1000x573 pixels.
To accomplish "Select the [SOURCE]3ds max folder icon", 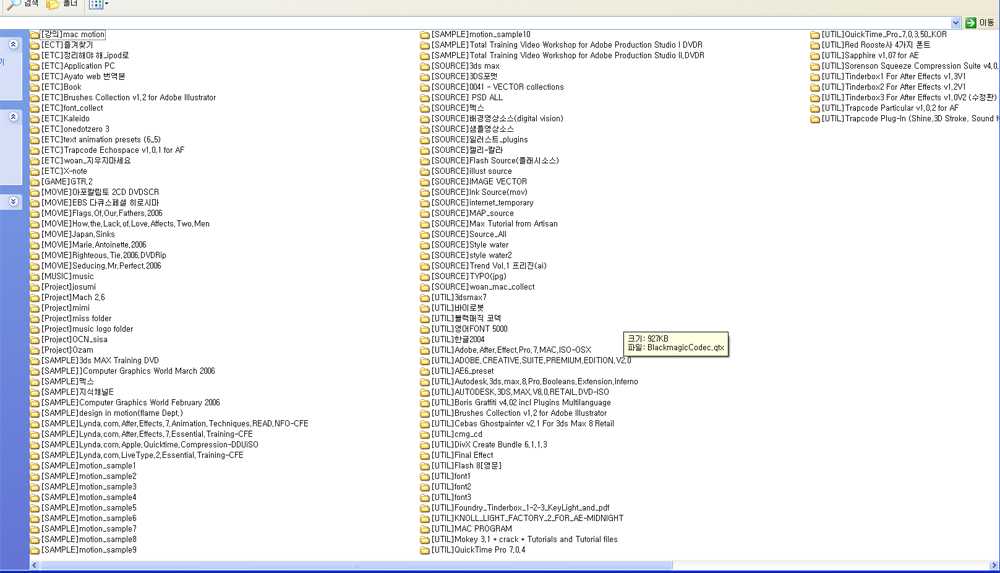I will point(425,66).
